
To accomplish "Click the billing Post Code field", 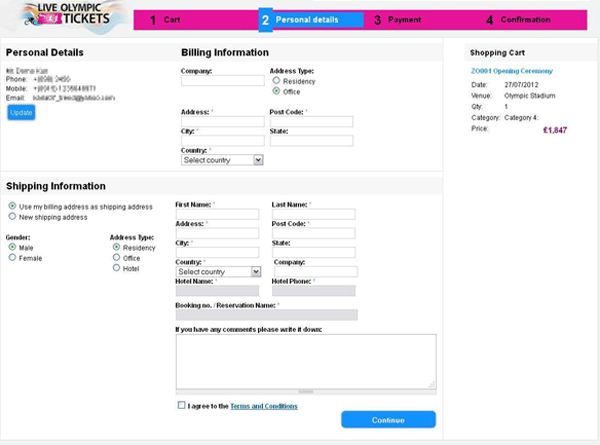I will [x=311, y=122].
